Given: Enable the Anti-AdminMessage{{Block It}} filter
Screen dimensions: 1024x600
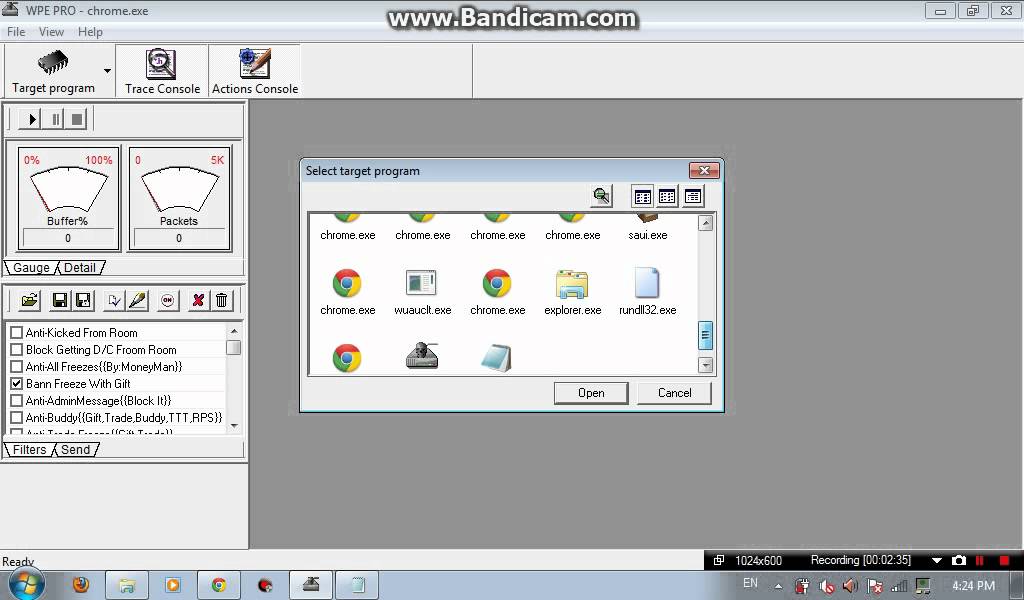Looking at the screenshot, I should click(17, 400).
